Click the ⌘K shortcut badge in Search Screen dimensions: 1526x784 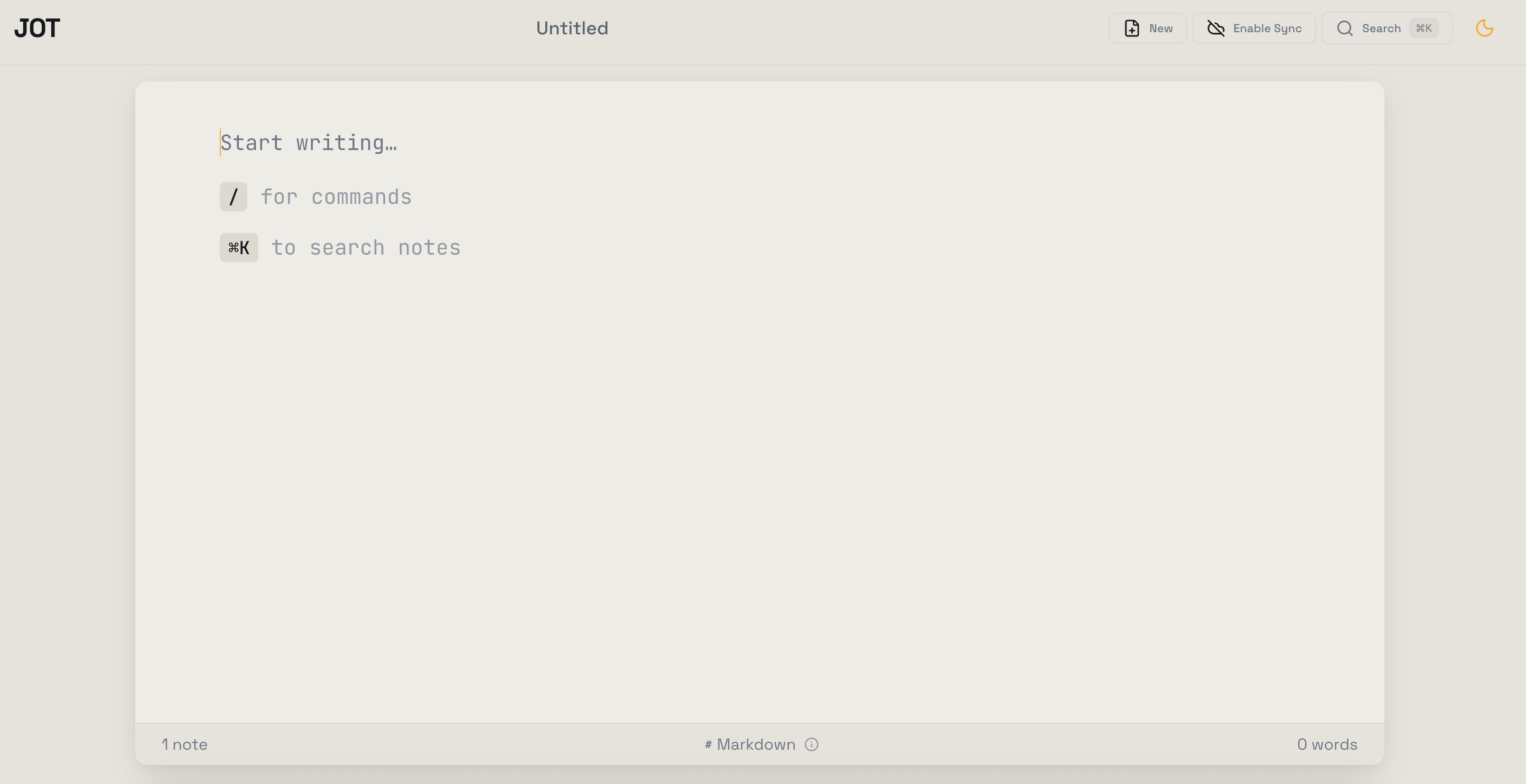[1423, 29]
